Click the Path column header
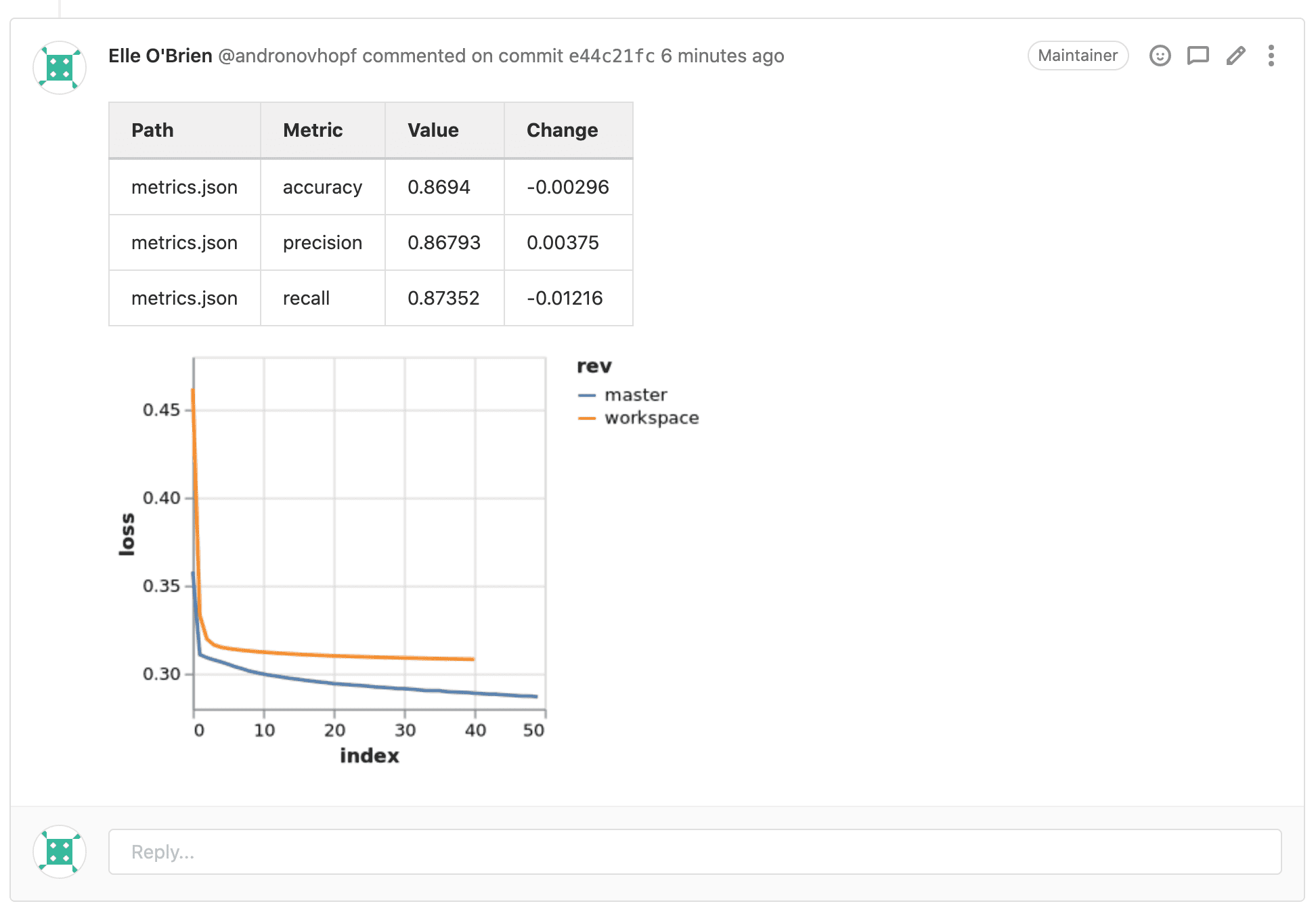Screen dimensions: 1316x910 (x=153, y=130)
